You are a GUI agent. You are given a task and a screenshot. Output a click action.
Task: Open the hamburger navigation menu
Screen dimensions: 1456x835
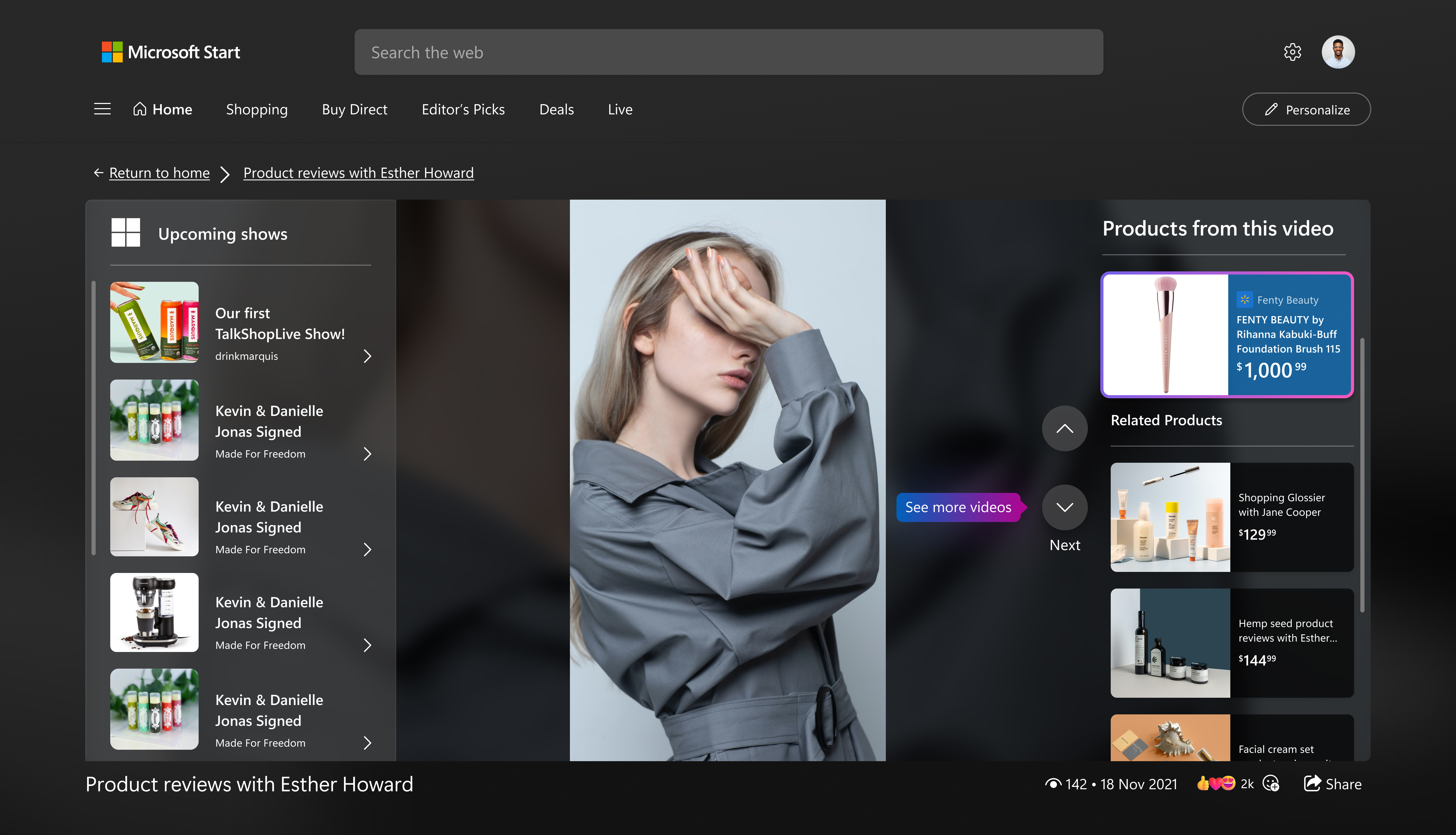pos(103,109)
